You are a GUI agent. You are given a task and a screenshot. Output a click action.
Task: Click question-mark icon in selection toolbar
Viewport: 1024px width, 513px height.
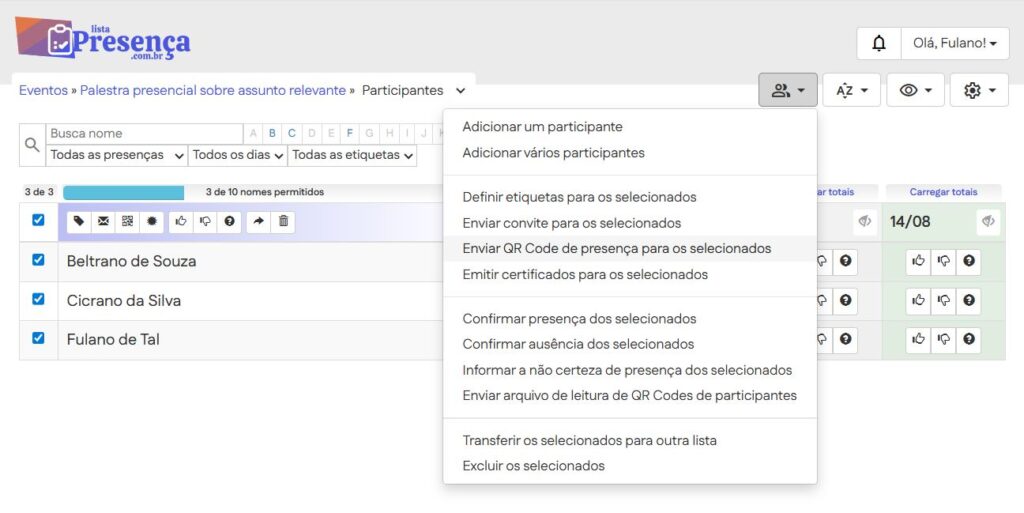pyautogui.click(x=229, y=221)
